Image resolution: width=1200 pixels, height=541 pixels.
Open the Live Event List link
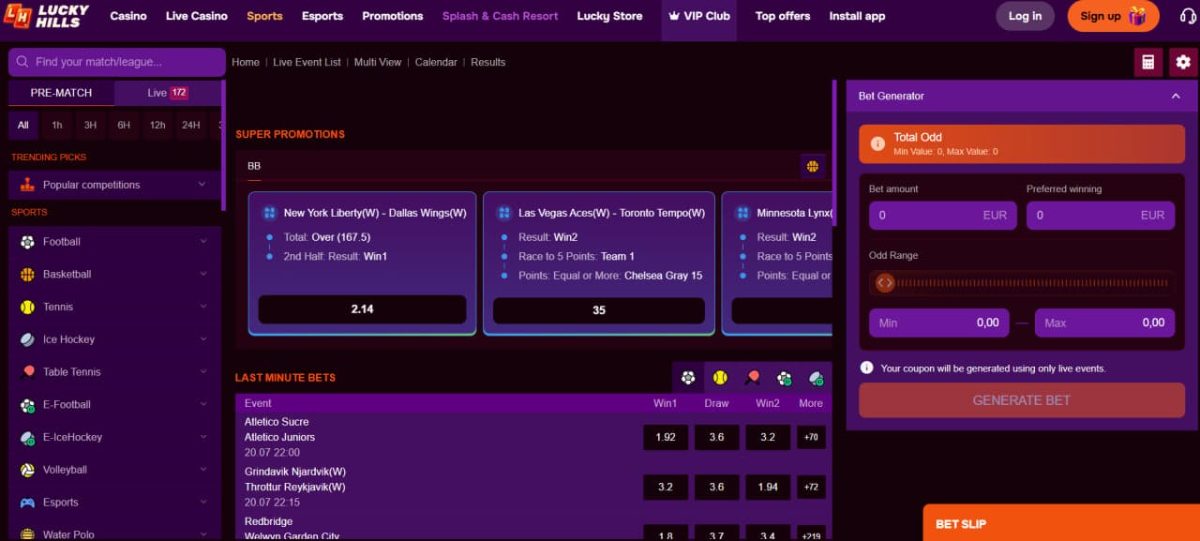(307, 62)
